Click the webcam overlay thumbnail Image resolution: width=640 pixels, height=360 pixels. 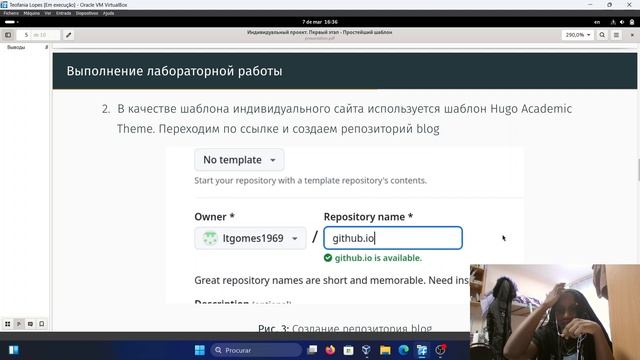click(x=555, y=312)
